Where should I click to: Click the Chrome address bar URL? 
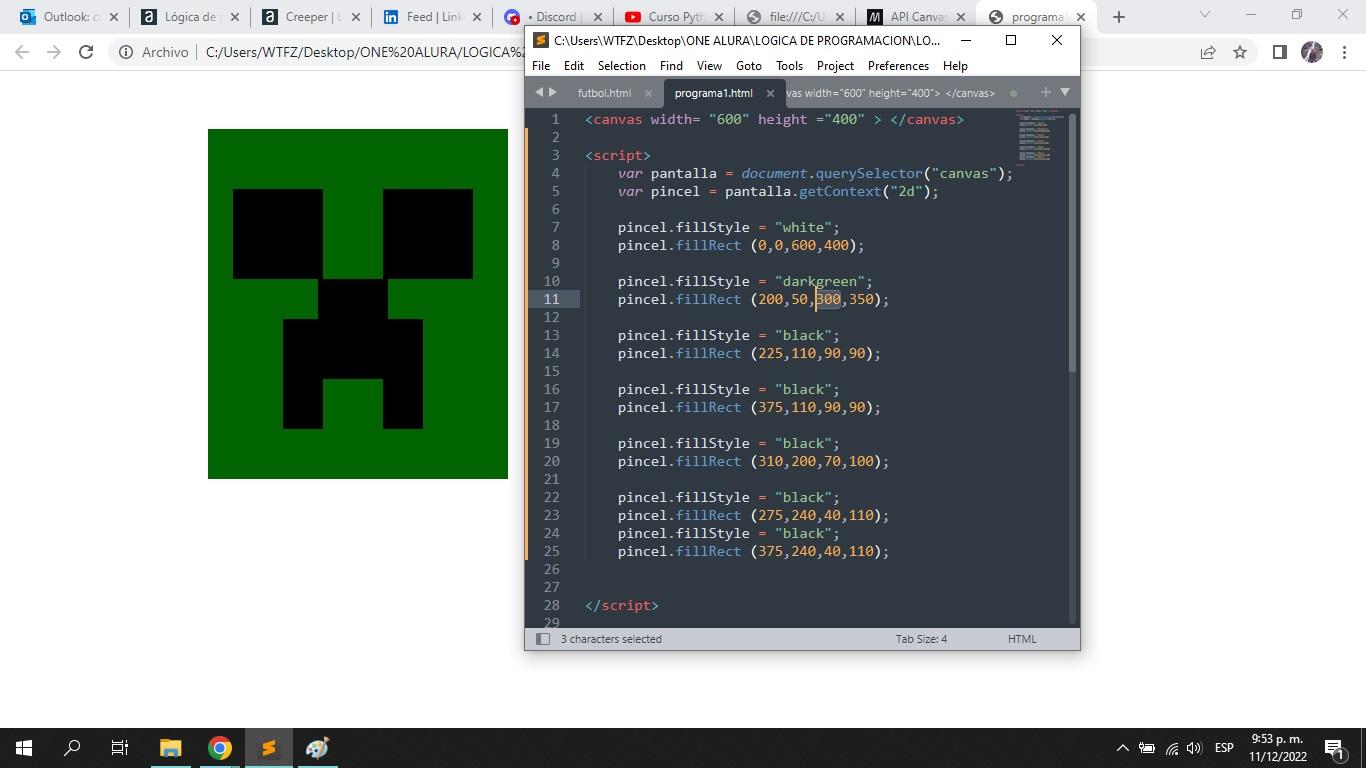coord(365,52)
